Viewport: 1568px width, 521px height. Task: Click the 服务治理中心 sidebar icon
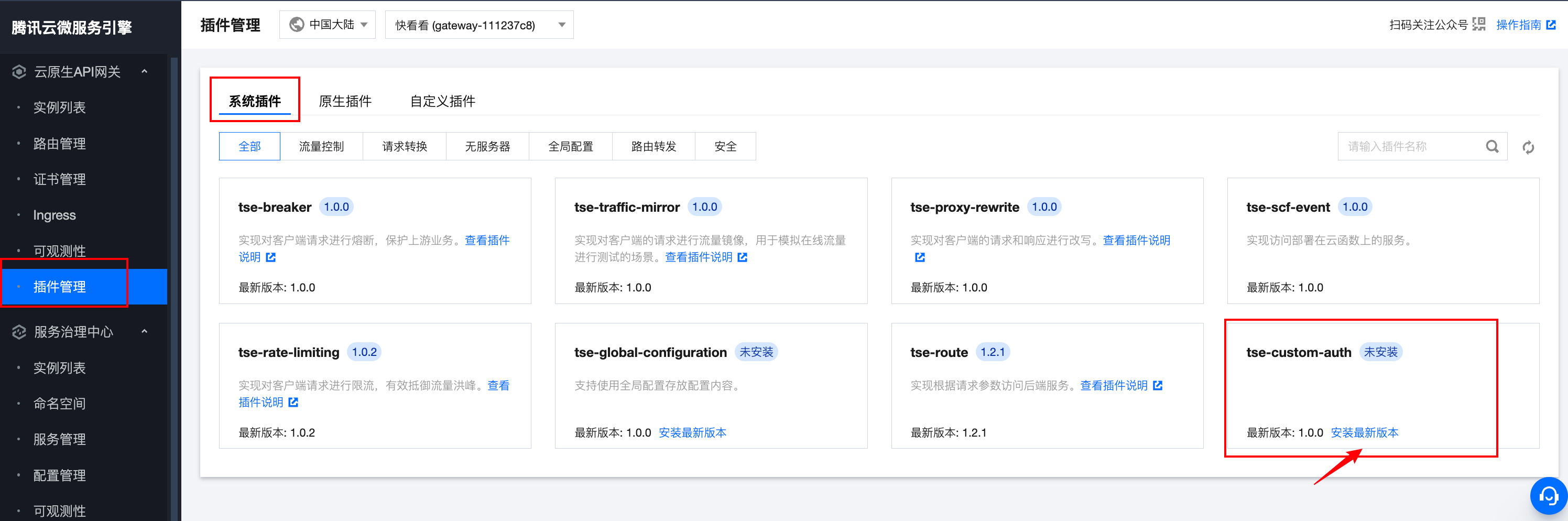[19, 332]
